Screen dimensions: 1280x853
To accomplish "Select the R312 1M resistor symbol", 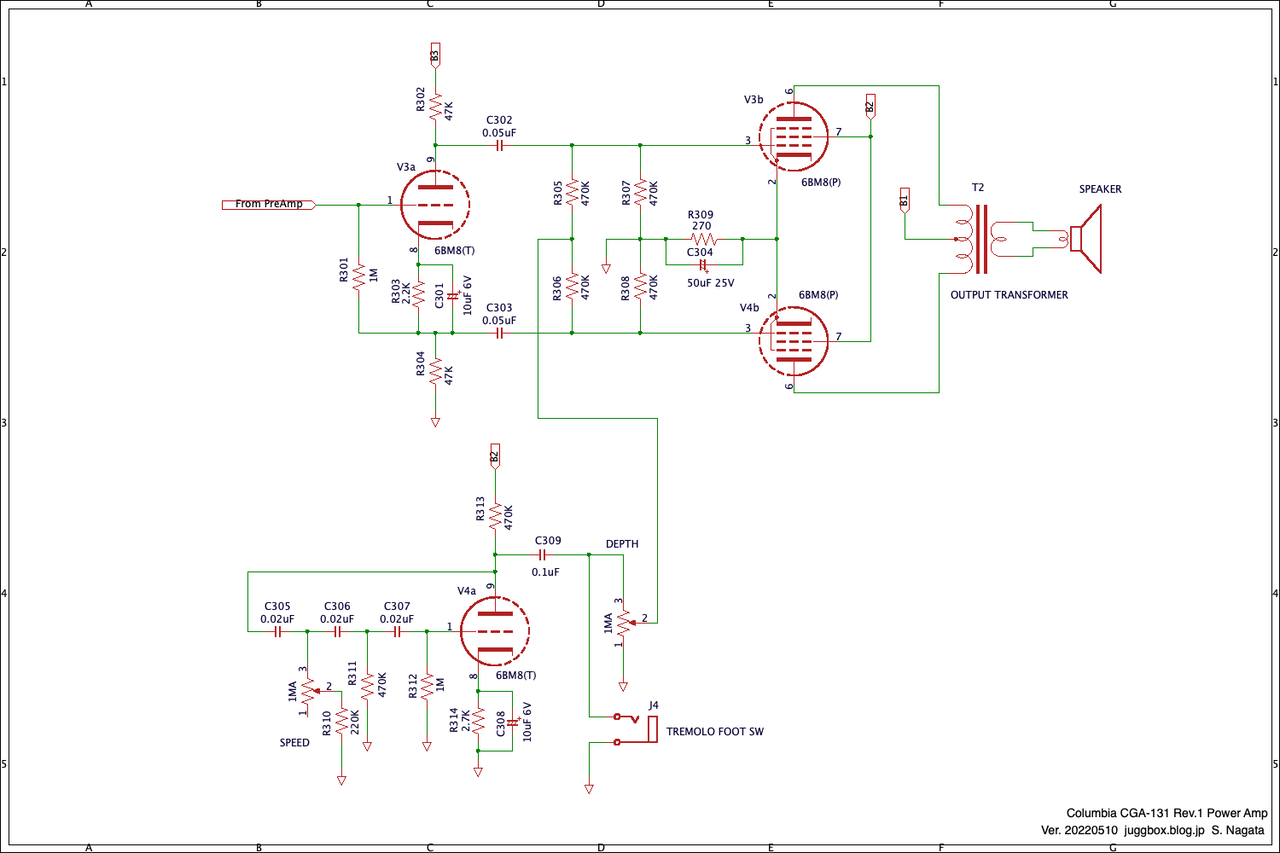I will [427, 687].
